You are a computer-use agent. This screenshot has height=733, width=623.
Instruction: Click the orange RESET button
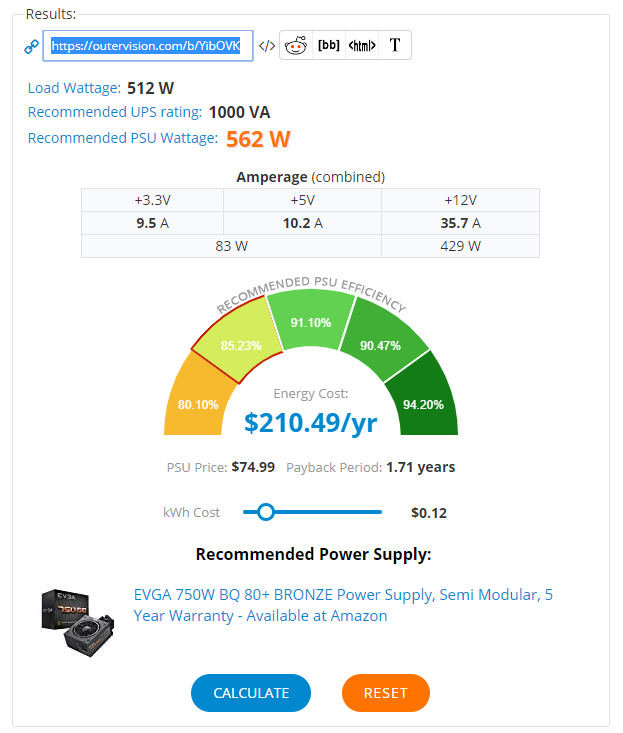386,693
